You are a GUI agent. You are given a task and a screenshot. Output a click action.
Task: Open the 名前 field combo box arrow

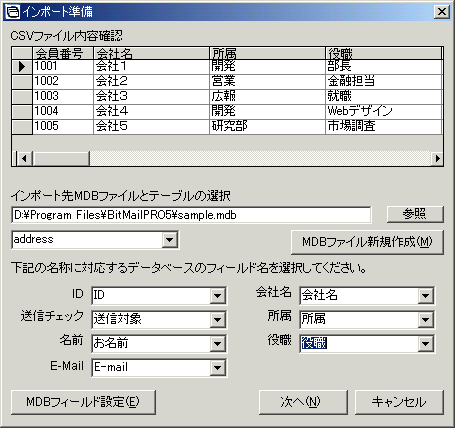[x=218, y=344]
